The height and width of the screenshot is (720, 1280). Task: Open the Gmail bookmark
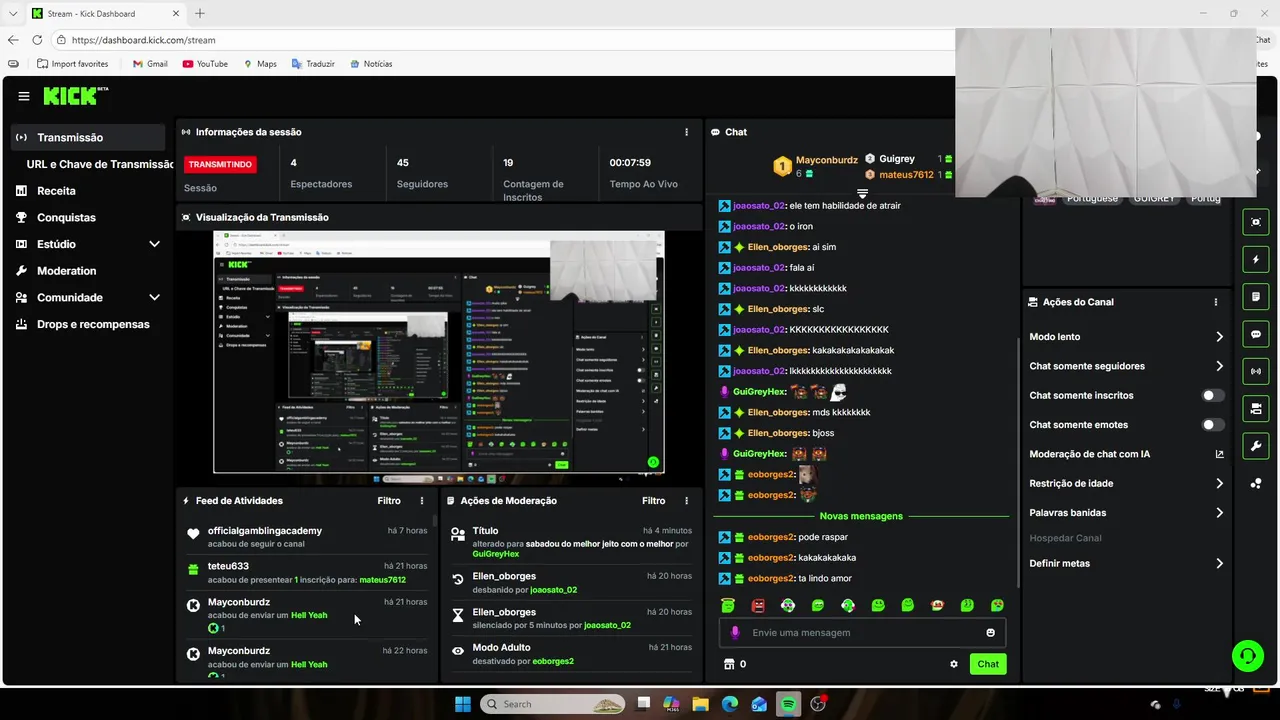[x=150, y=64]
